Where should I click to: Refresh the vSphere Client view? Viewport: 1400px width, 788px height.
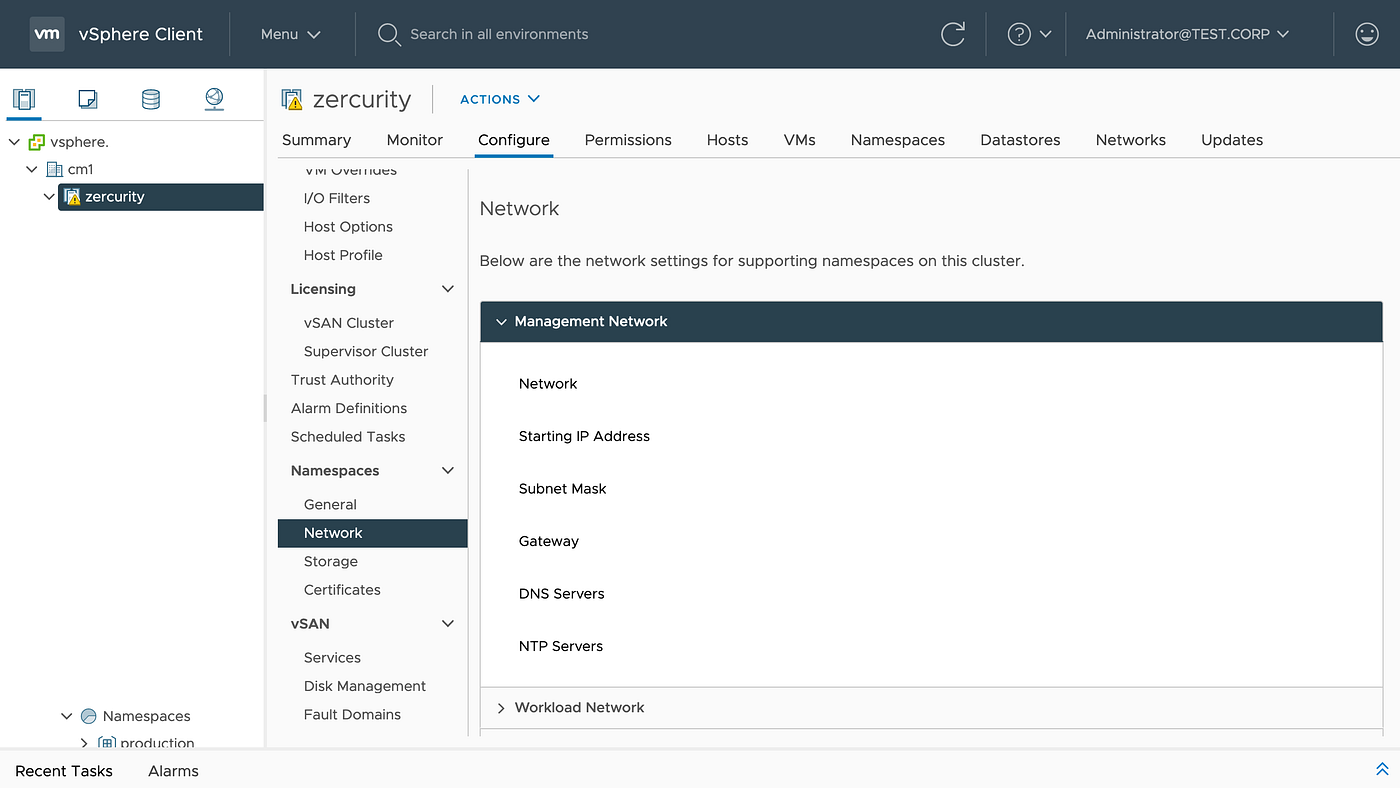(x=953, y=34)
